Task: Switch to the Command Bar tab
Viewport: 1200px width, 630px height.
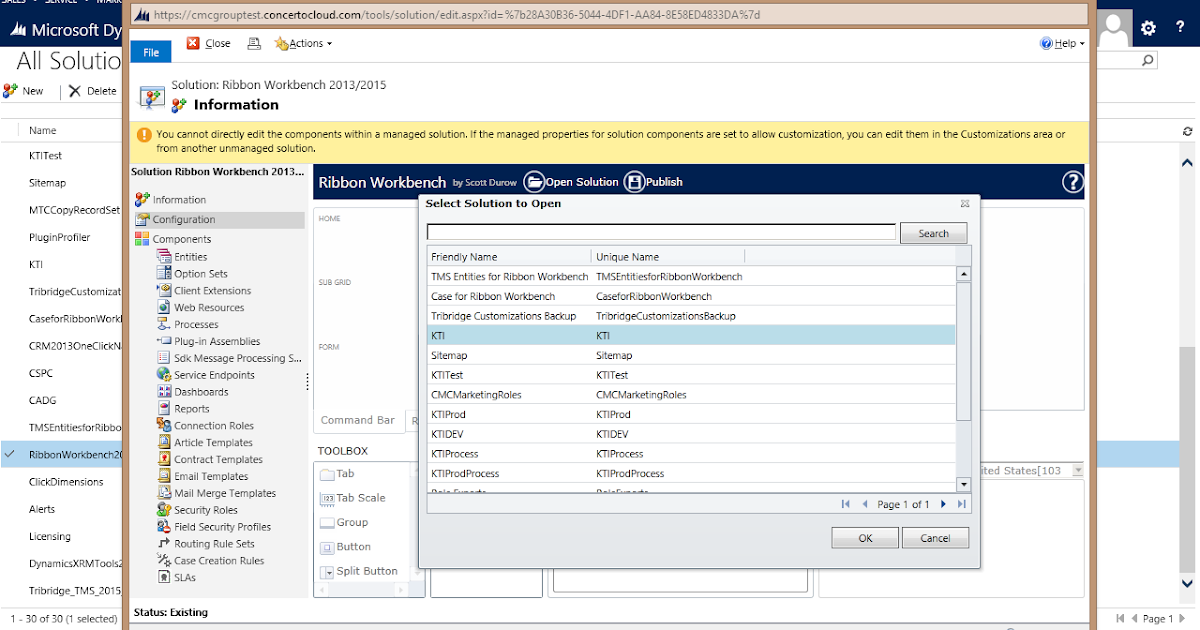Action: click(x=358, y=420)
